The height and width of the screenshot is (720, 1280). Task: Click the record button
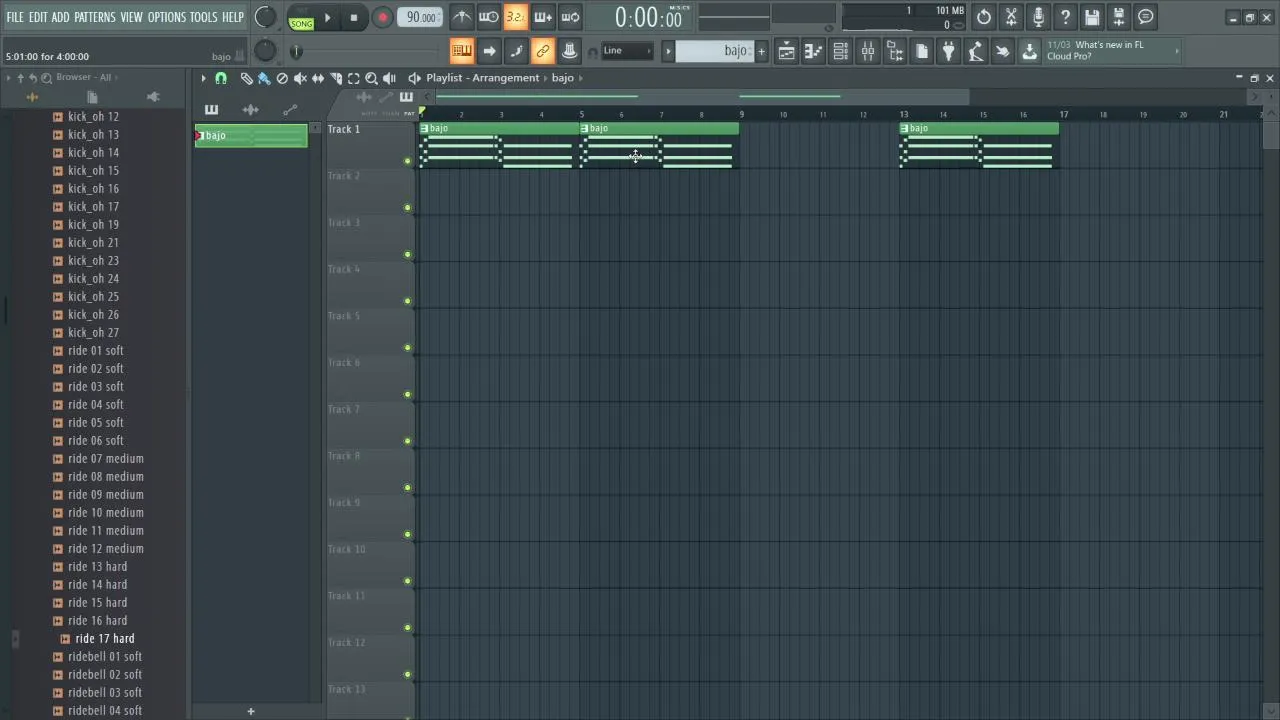(x=382, y=17)
